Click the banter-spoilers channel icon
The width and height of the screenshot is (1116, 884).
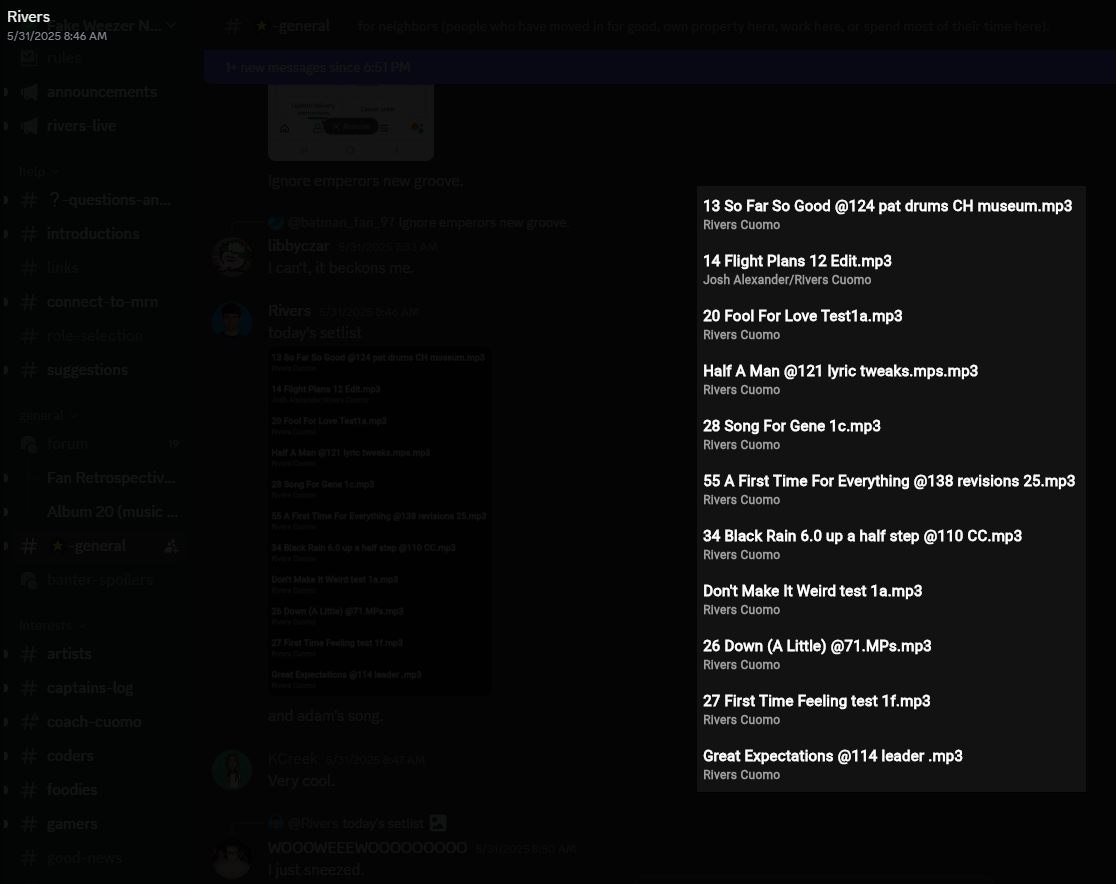tap(29, 580)
